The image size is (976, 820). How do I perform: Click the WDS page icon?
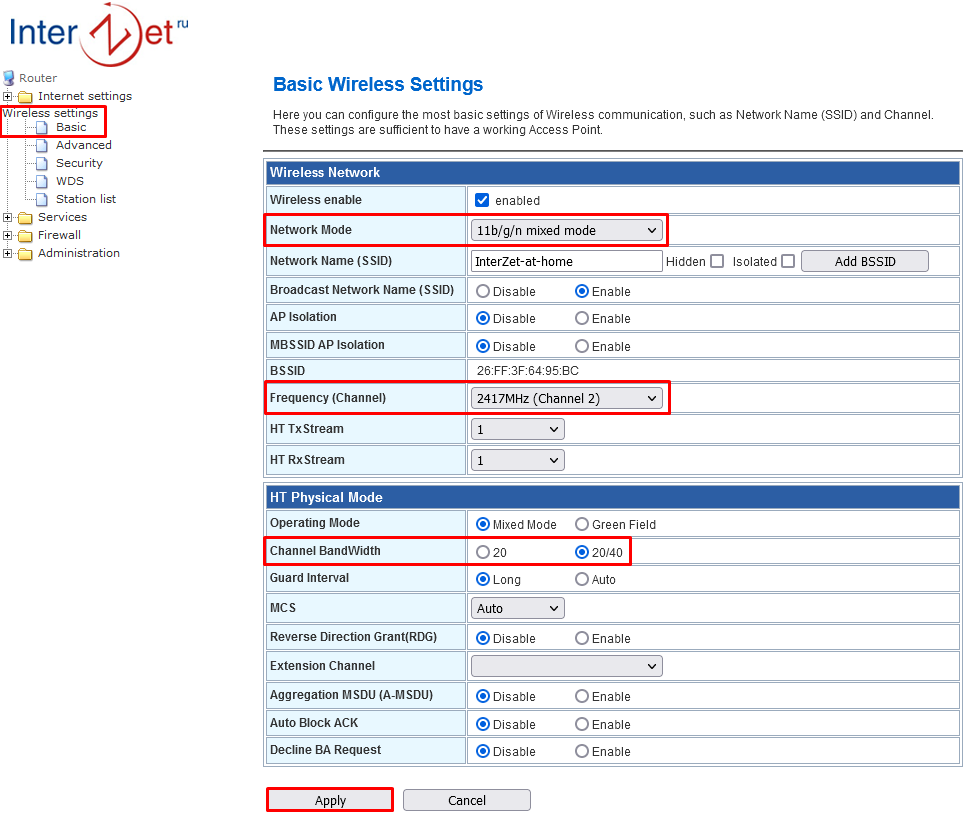tap(41, 182)
